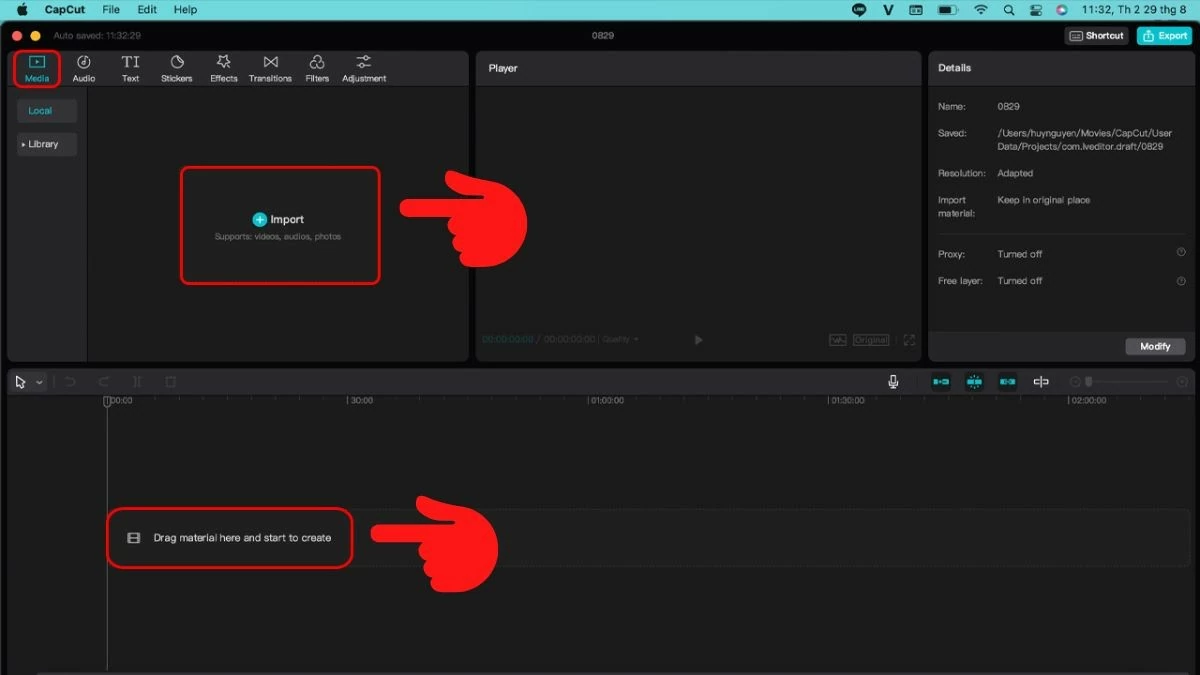Open the Filters panel
The image size is (1200, 675).
[x=317, y=68]
